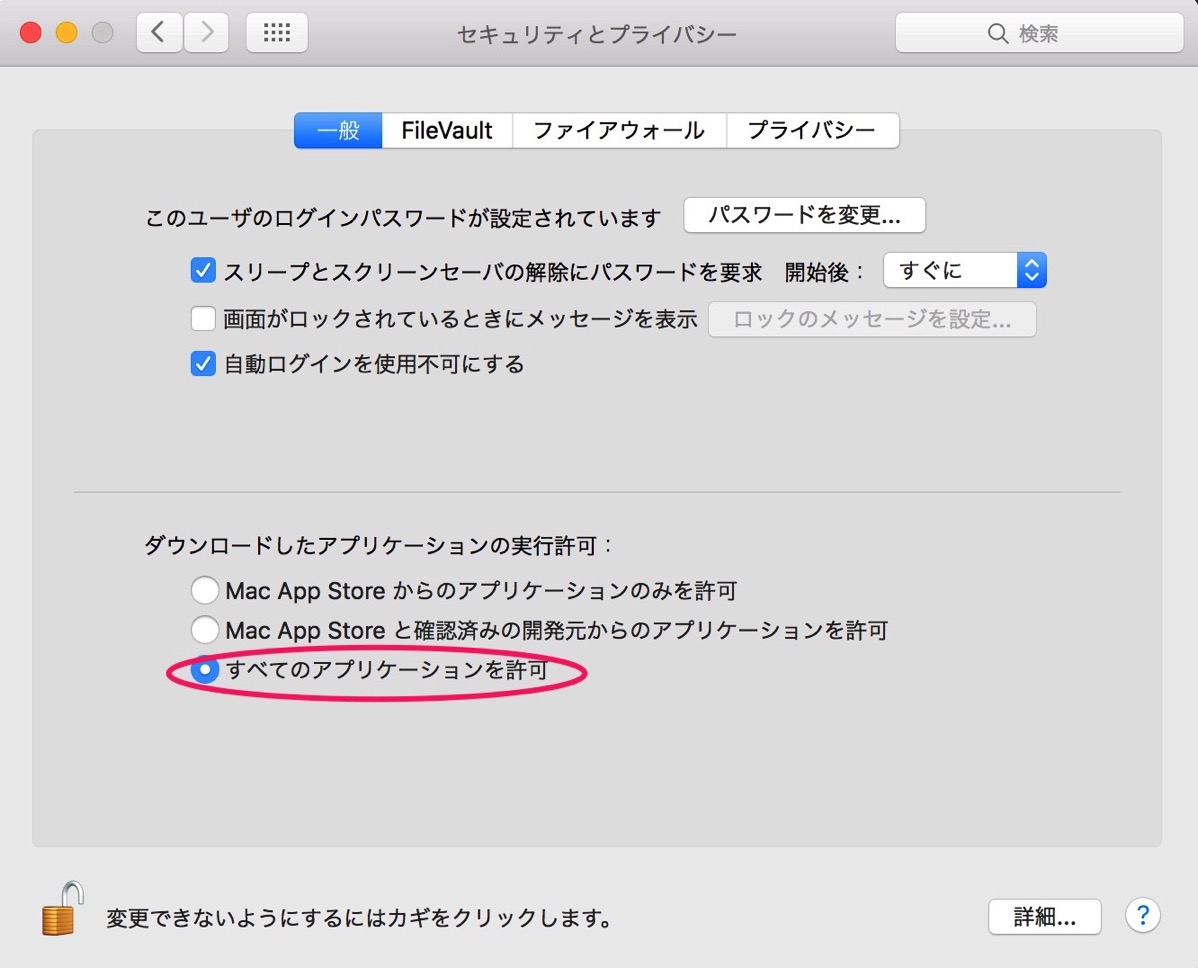The image size is (1198, 968).
Task: Click text 変更できないようにするにはカギをクリックします
Action: point(359,918)
